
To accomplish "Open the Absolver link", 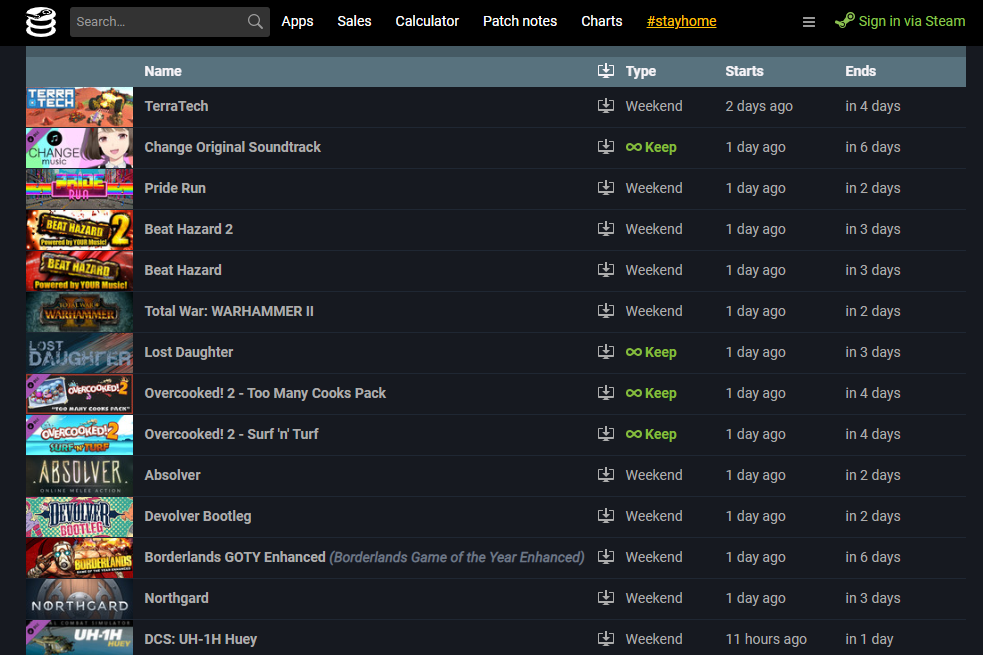I will coord(172,475).
